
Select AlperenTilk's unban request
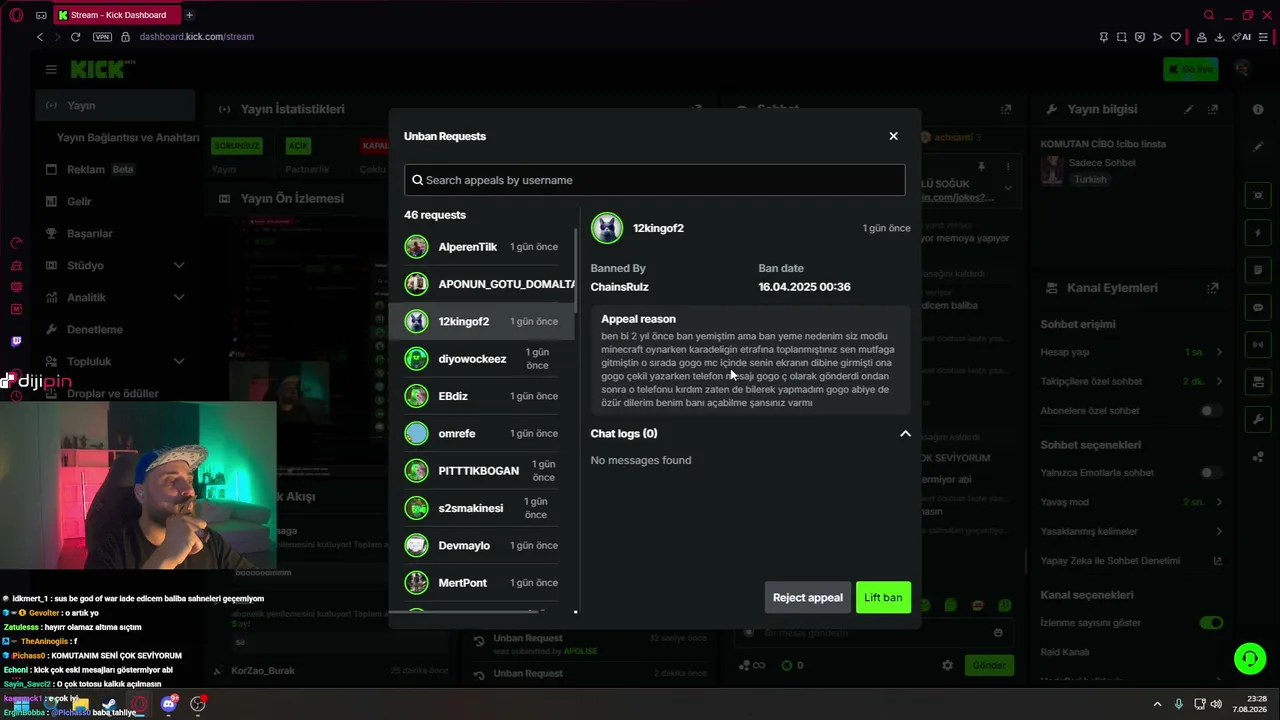click(481, 247)
